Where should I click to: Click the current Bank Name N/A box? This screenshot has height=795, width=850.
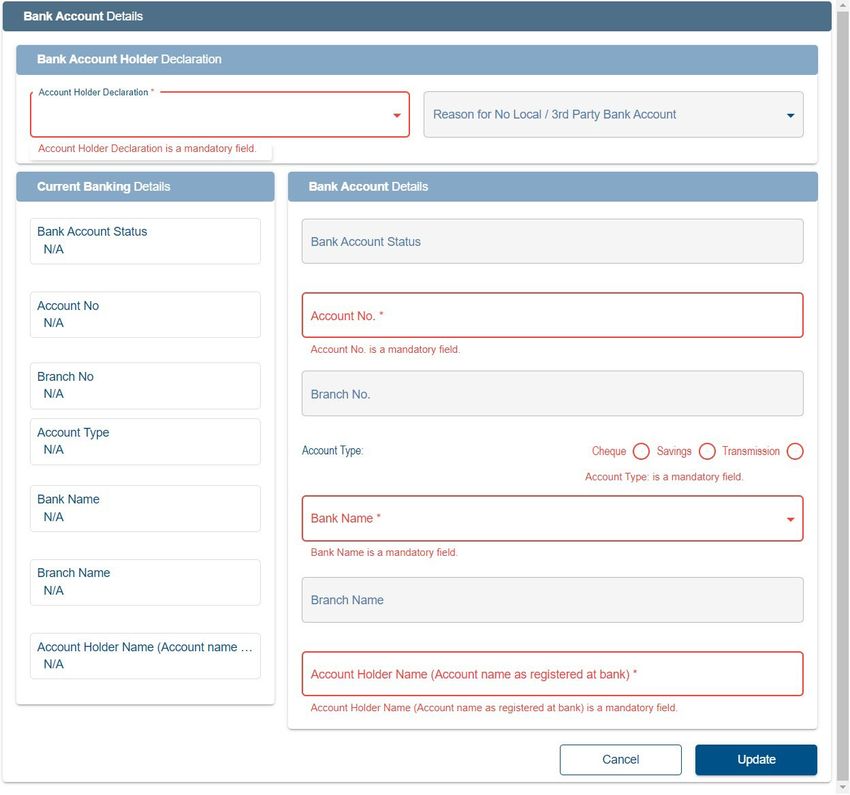click(145, 508)
